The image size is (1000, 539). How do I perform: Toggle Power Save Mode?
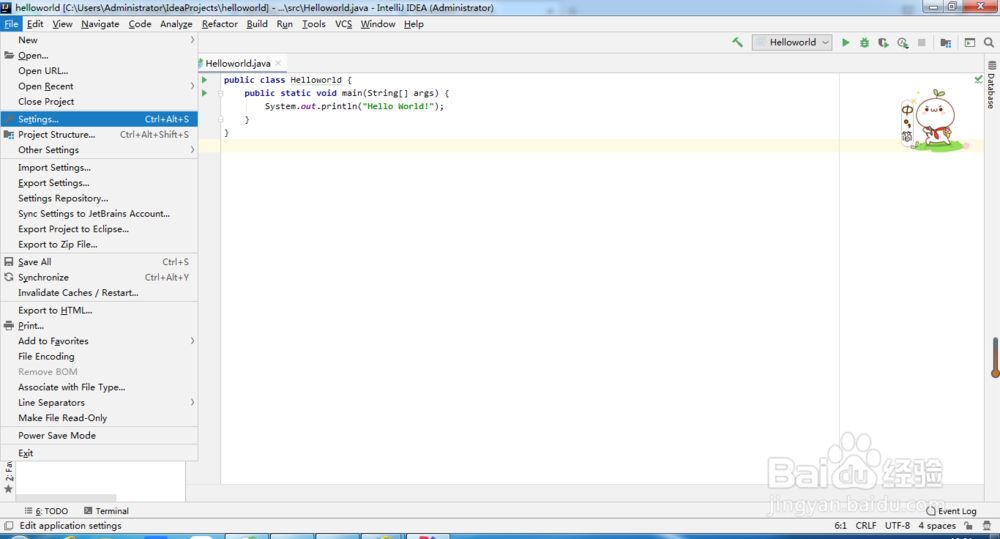point(99,436)
